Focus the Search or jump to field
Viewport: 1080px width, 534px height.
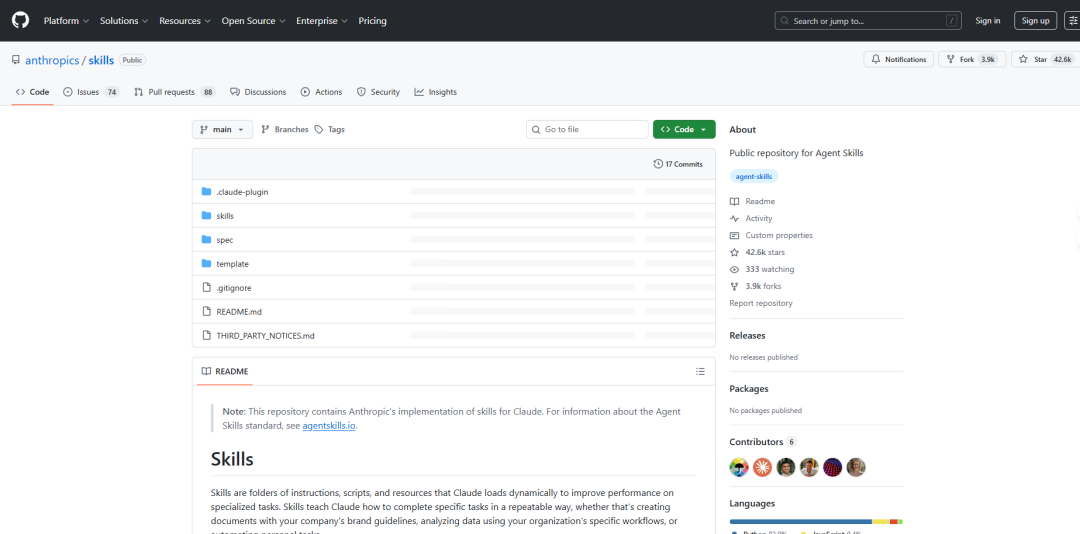[868, 21]
